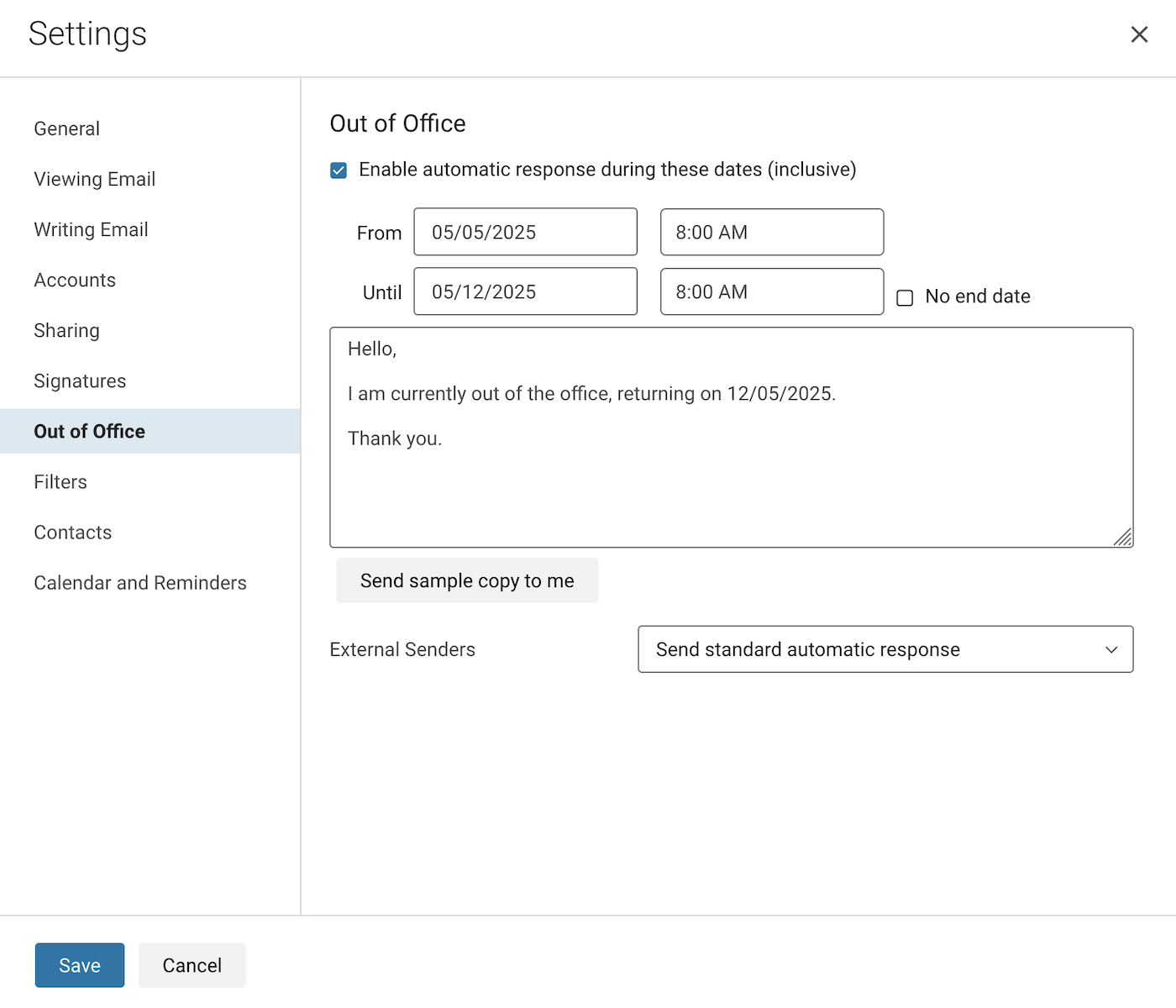Click the Save button

[80, 965]
